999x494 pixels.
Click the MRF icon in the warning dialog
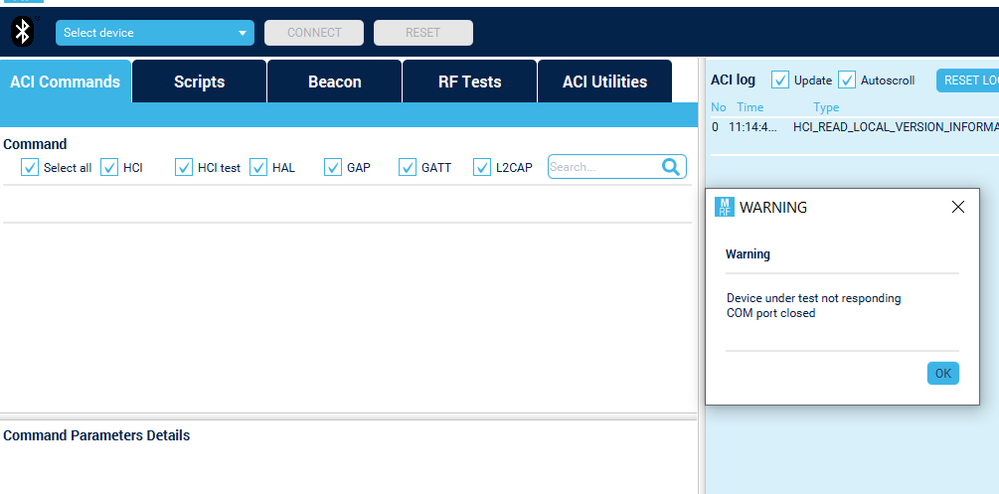coord(724,207)
